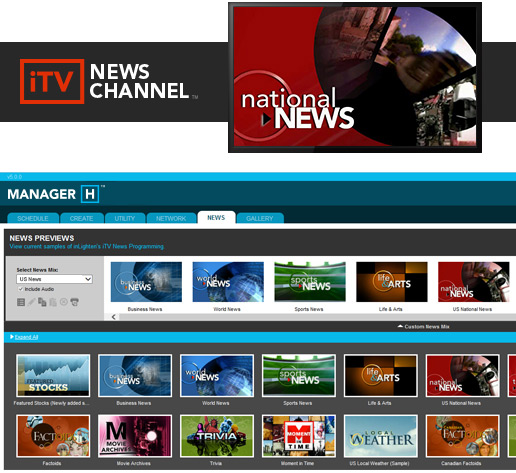Screen dimensions: 516x473
Task: Open the CREATE tab
Action: pyautogui.click(x=82, y=218)
